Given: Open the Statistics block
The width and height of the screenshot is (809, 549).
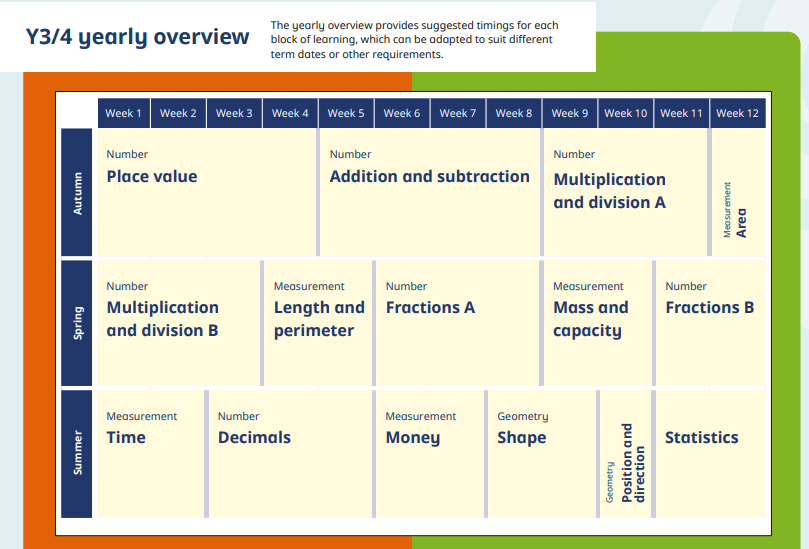Looking at the screenshot, I should [x=701, y=438].
